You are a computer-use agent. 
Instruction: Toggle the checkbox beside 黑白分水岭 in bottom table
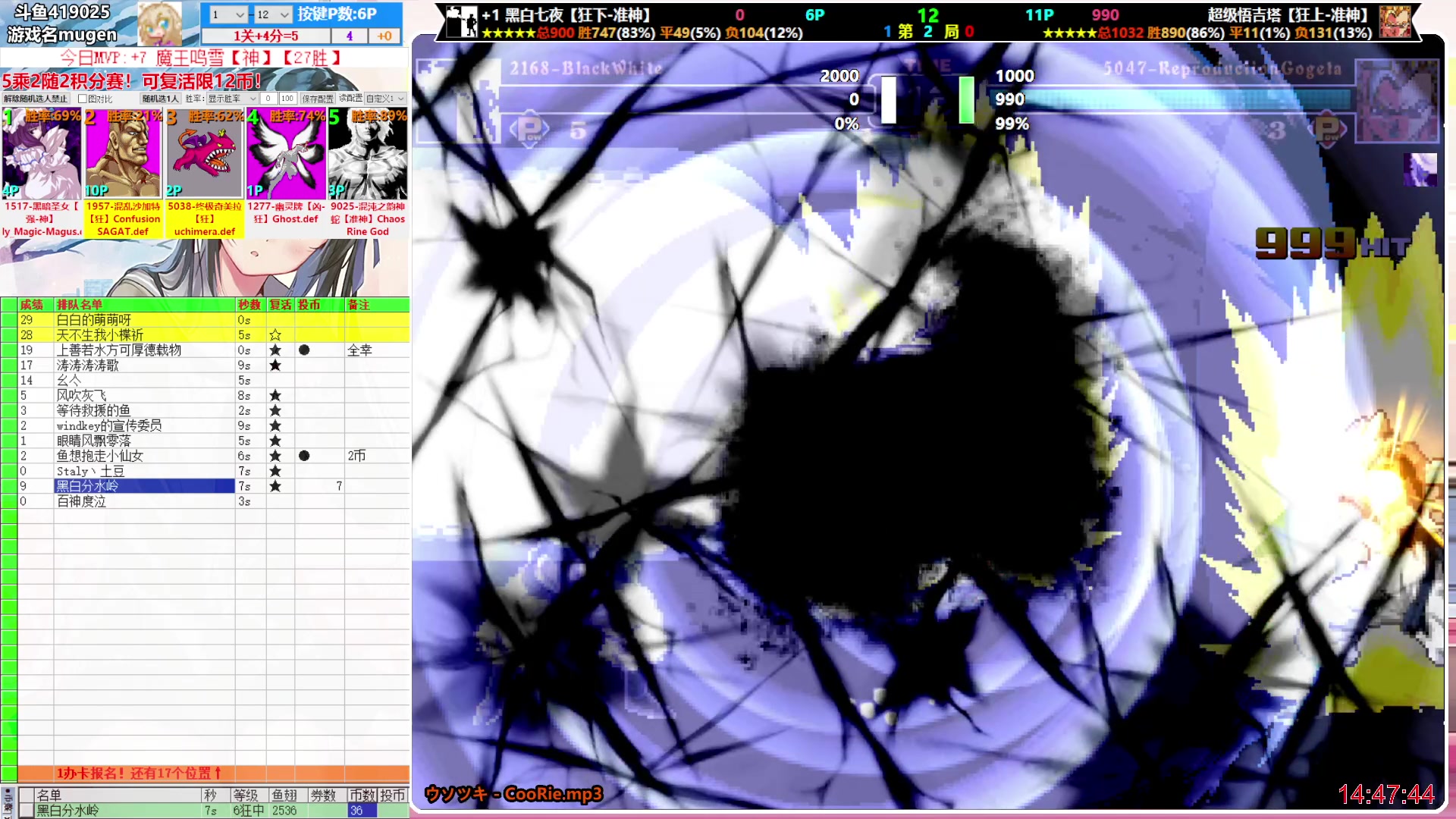[x=27, y=811]
